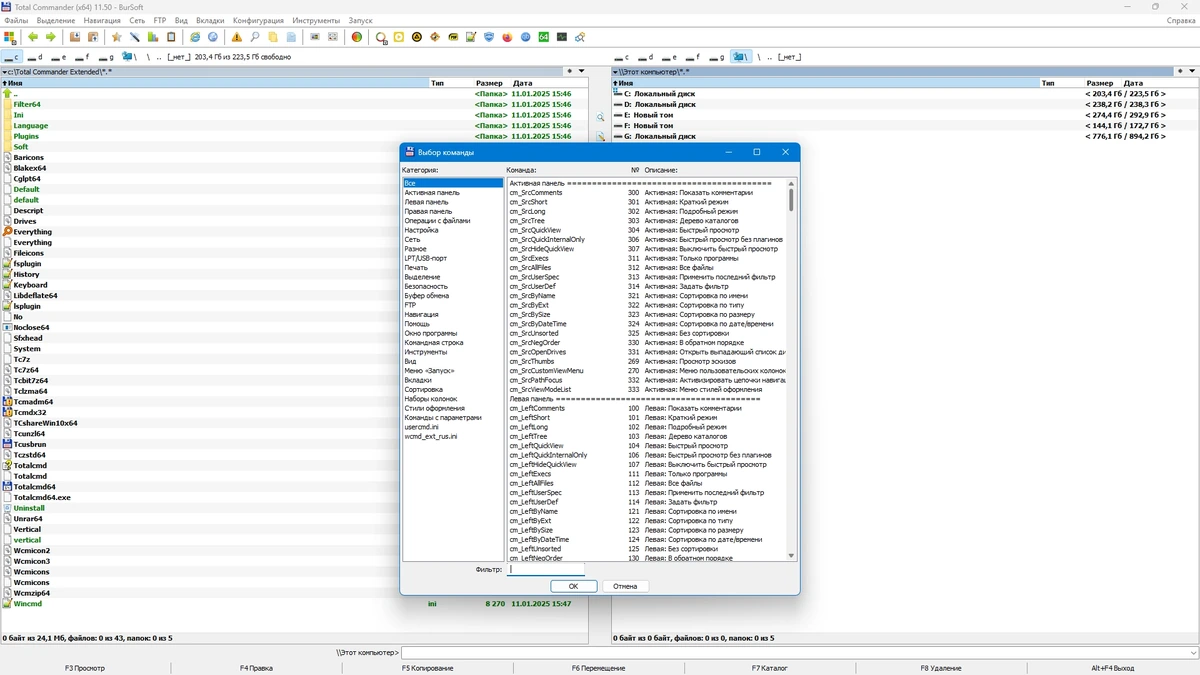Click the colorful ball toolbar icon
Viewport: 1200px width, 675px height.
tap(357, 37)
